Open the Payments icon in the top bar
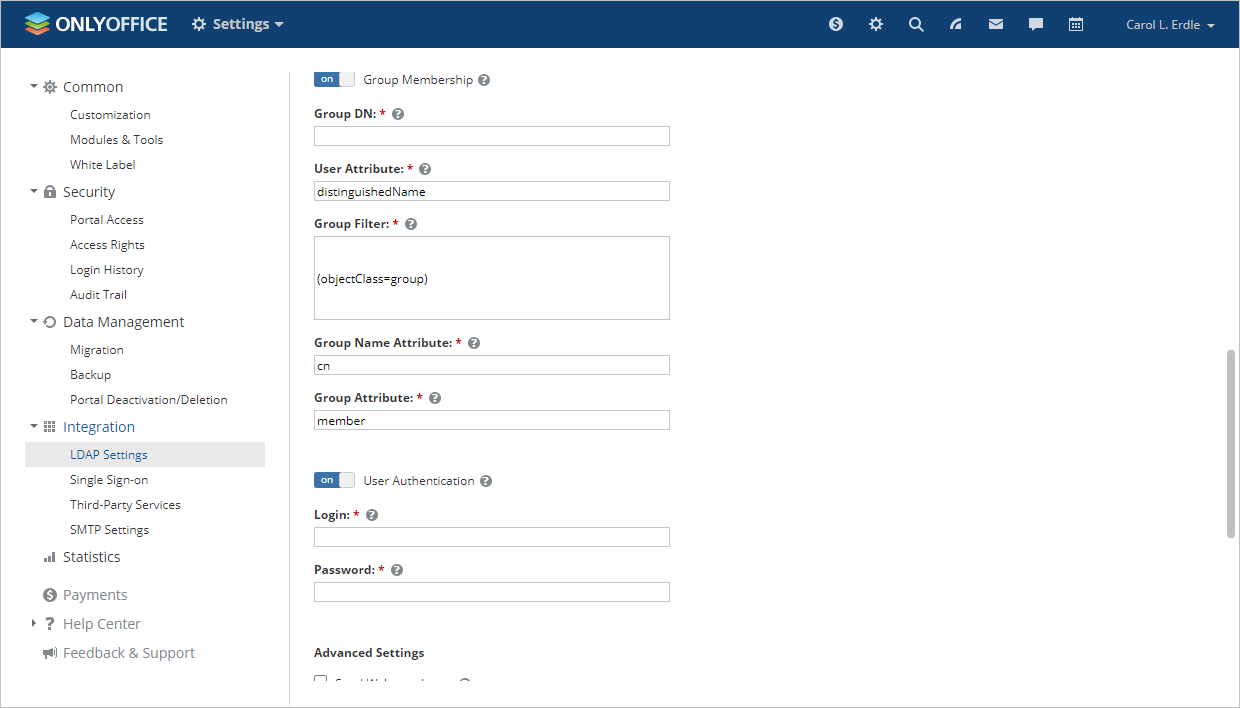Viewport: 1240px width, 708px height. 836,23
